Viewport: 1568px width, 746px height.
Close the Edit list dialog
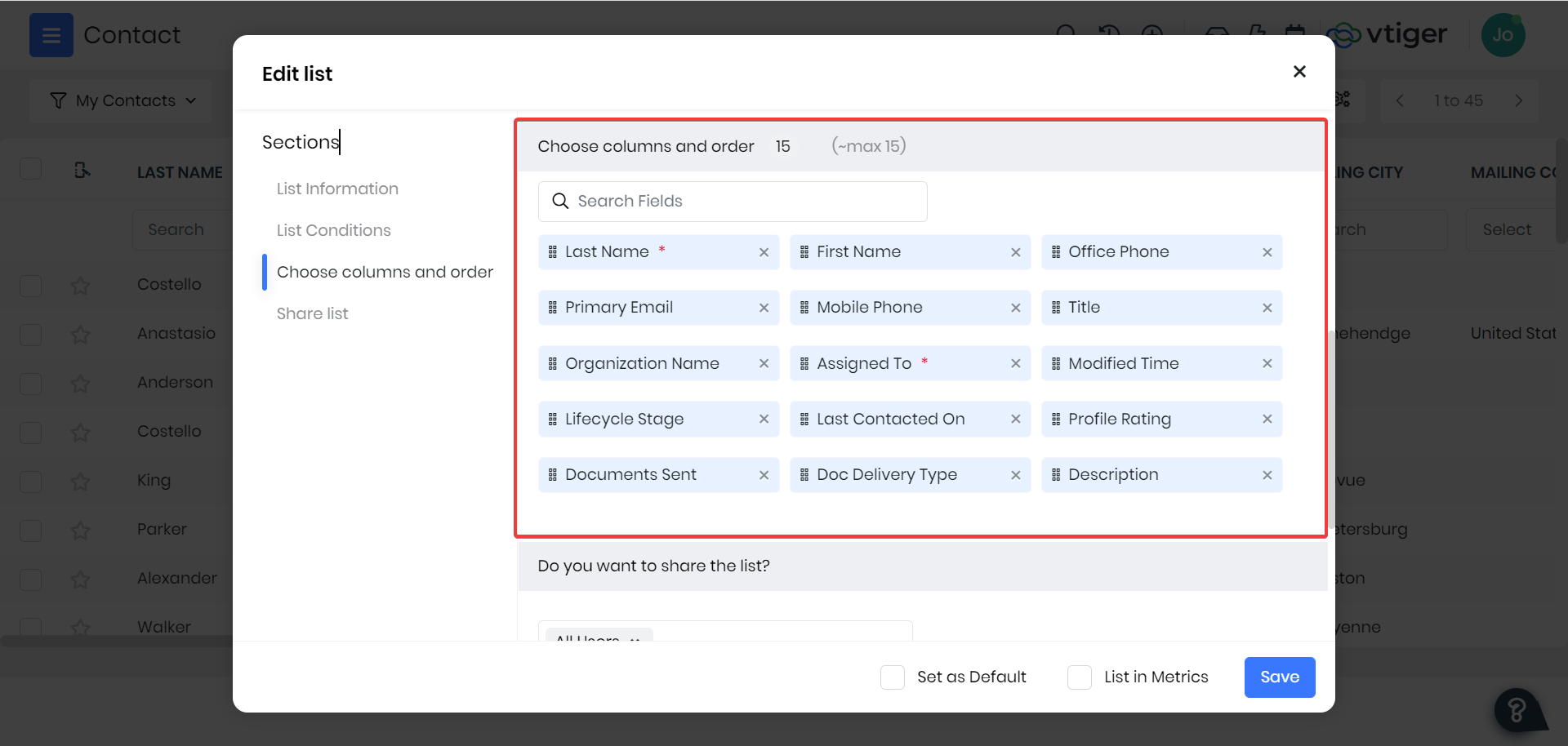(x=1299, y=72)
